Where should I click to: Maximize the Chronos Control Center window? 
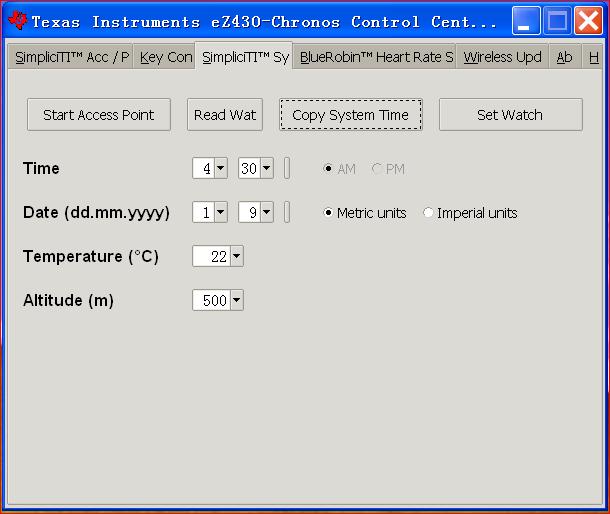point(557,21)
